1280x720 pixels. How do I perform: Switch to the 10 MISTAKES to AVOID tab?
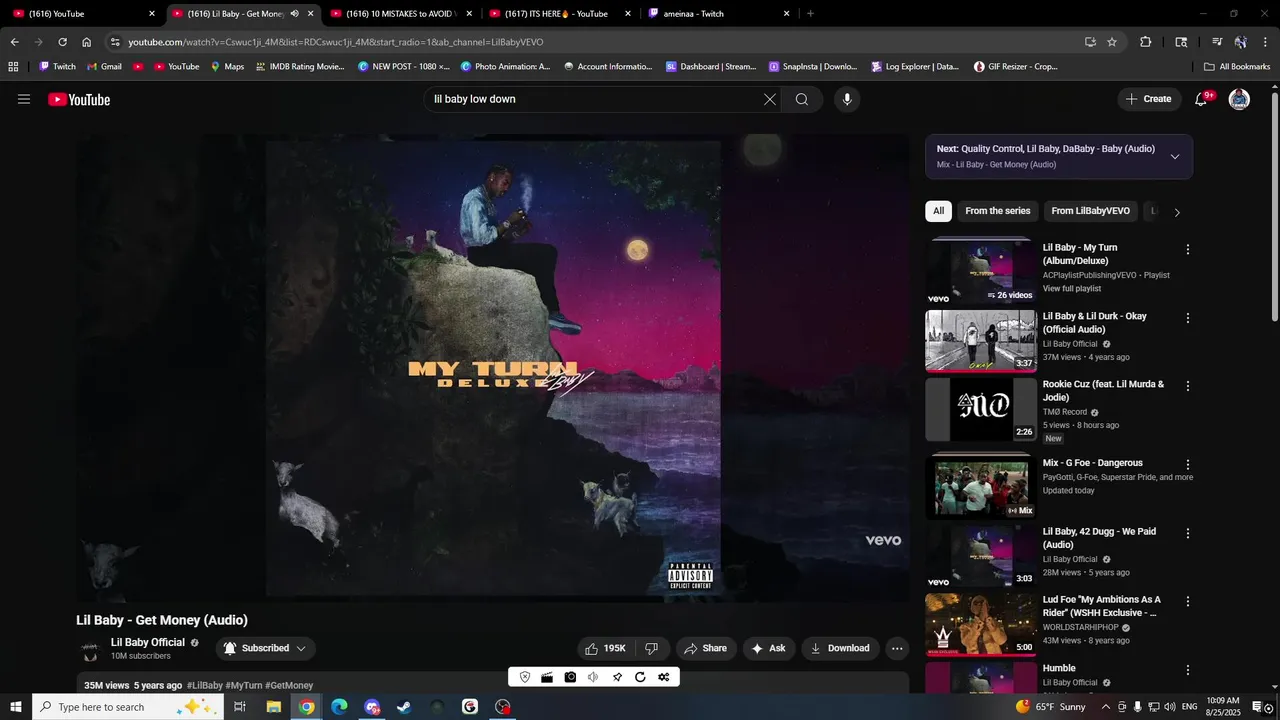[400, 14]
